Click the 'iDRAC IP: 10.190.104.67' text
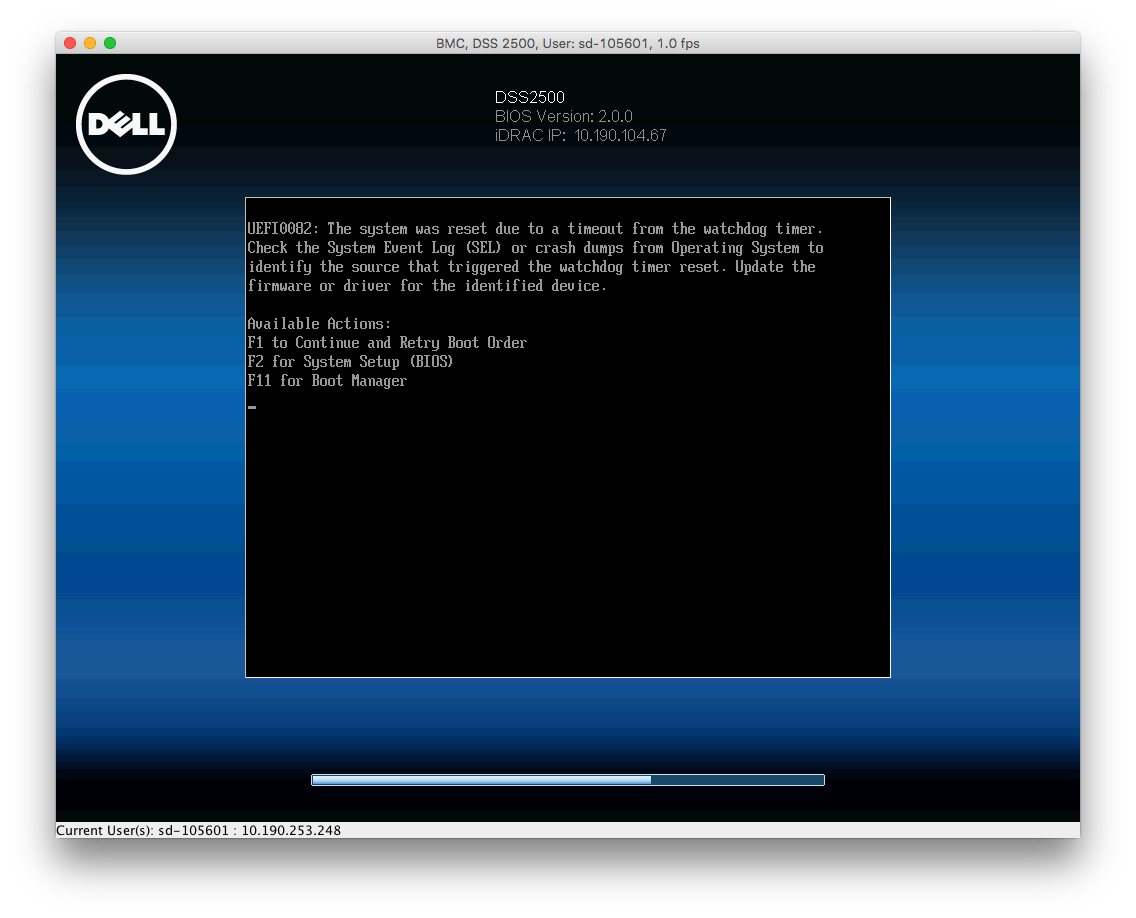 click(x=580, y=135)
